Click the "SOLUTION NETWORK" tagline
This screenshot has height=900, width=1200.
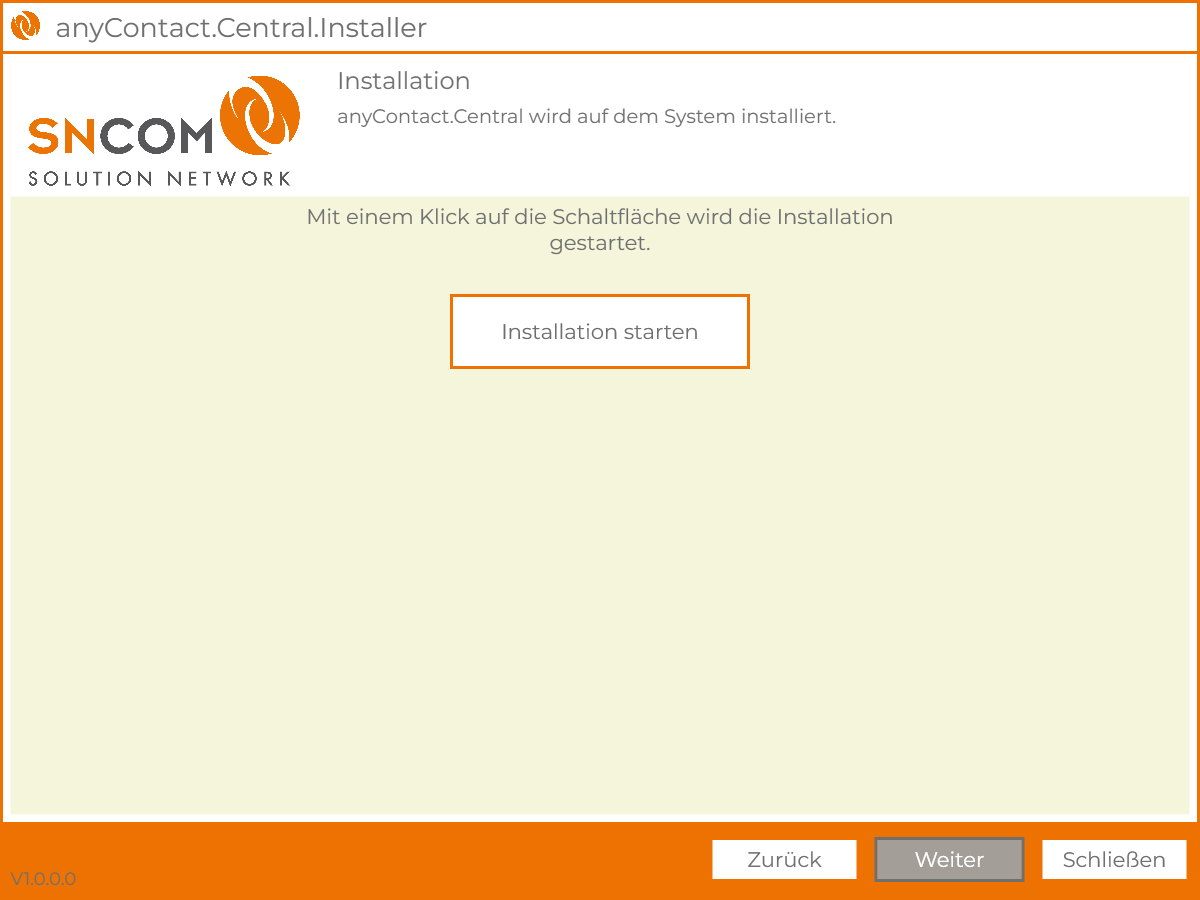160,179
